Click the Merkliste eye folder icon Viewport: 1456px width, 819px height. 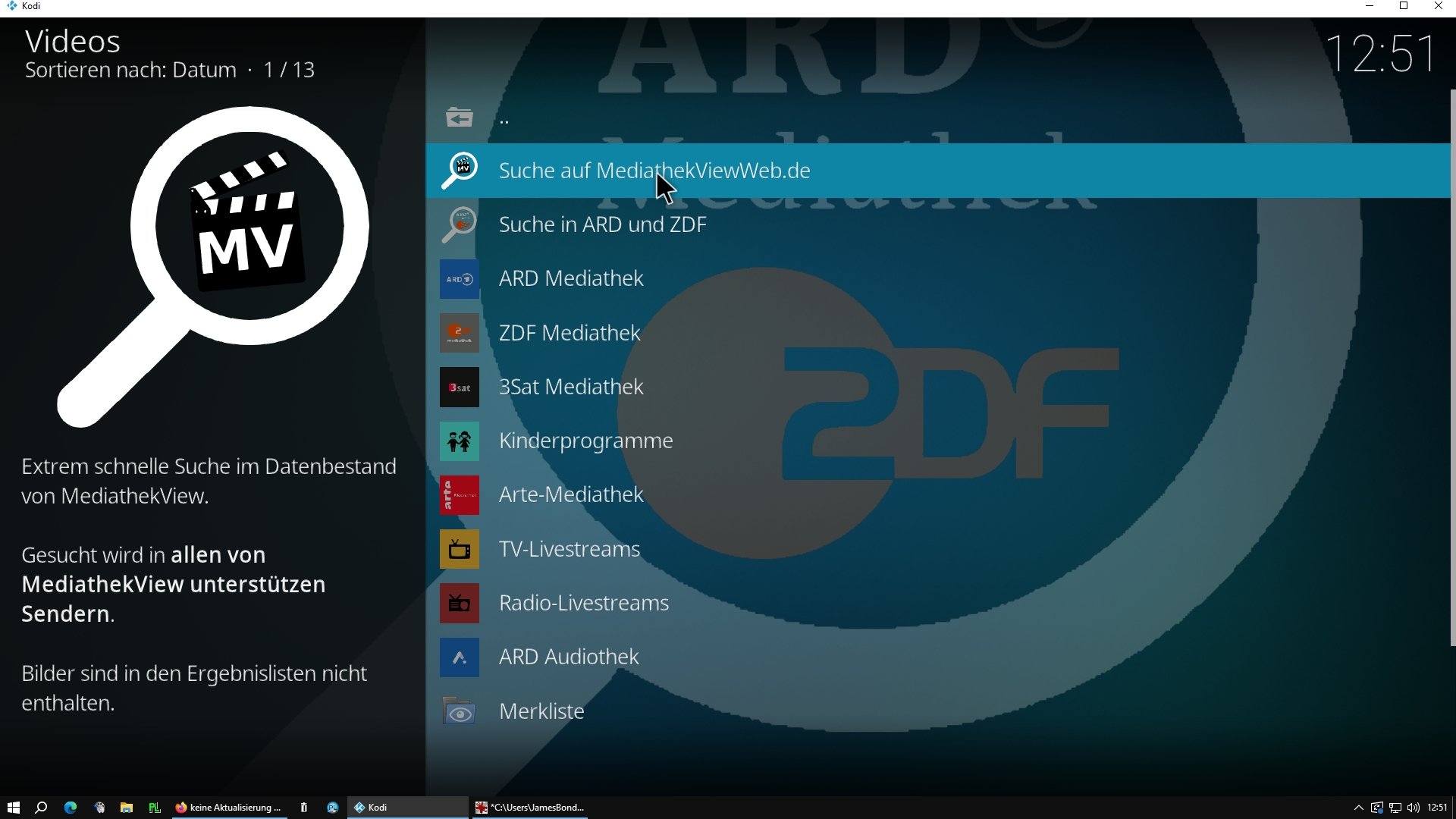click(x=460, y=711)
